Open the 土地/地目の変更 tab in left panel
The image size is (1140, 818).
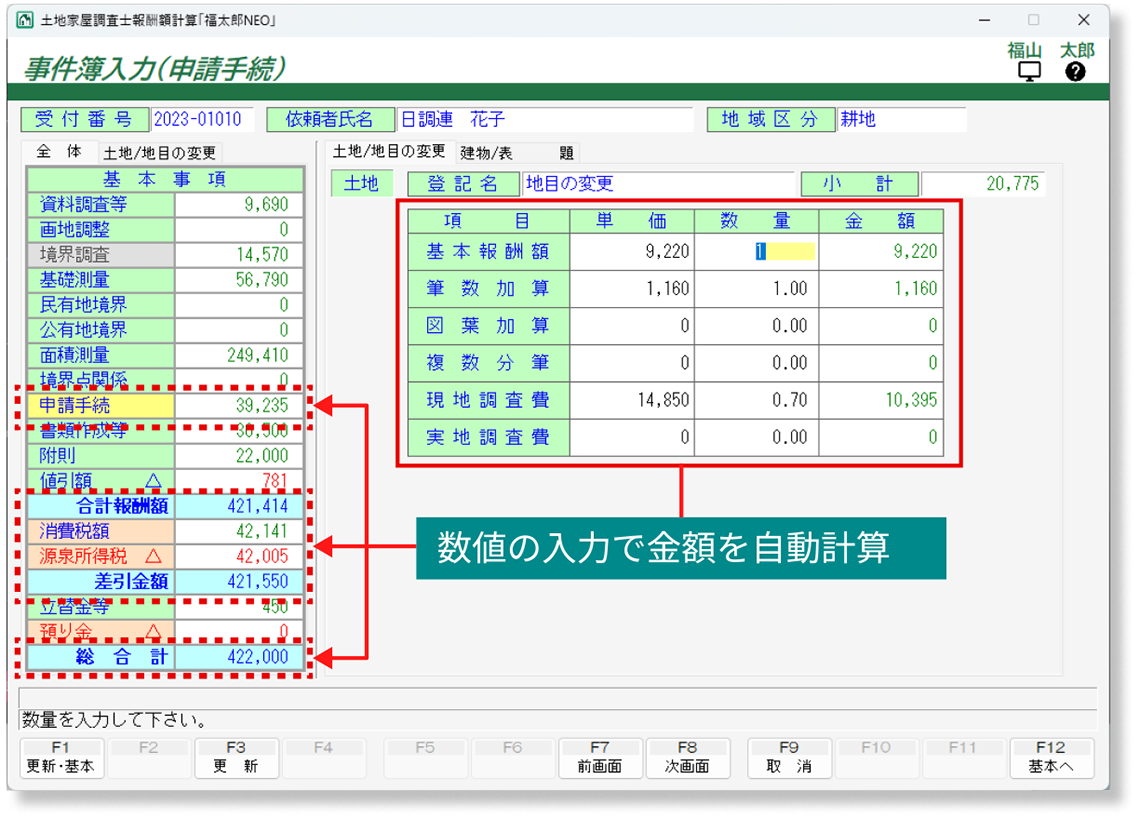point(159,153)
